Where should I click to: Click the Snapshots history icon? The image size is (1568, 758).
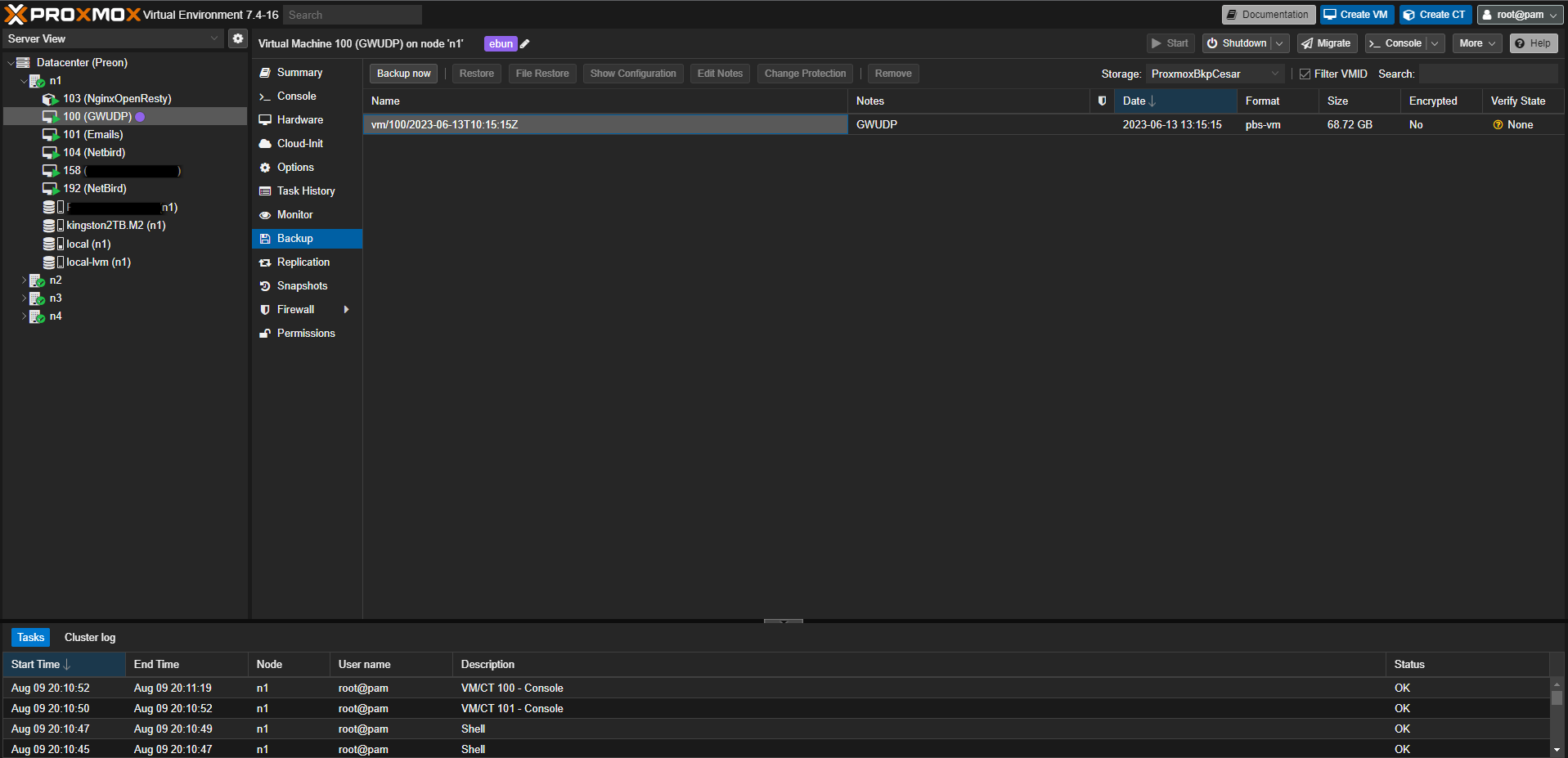[265, 286]
